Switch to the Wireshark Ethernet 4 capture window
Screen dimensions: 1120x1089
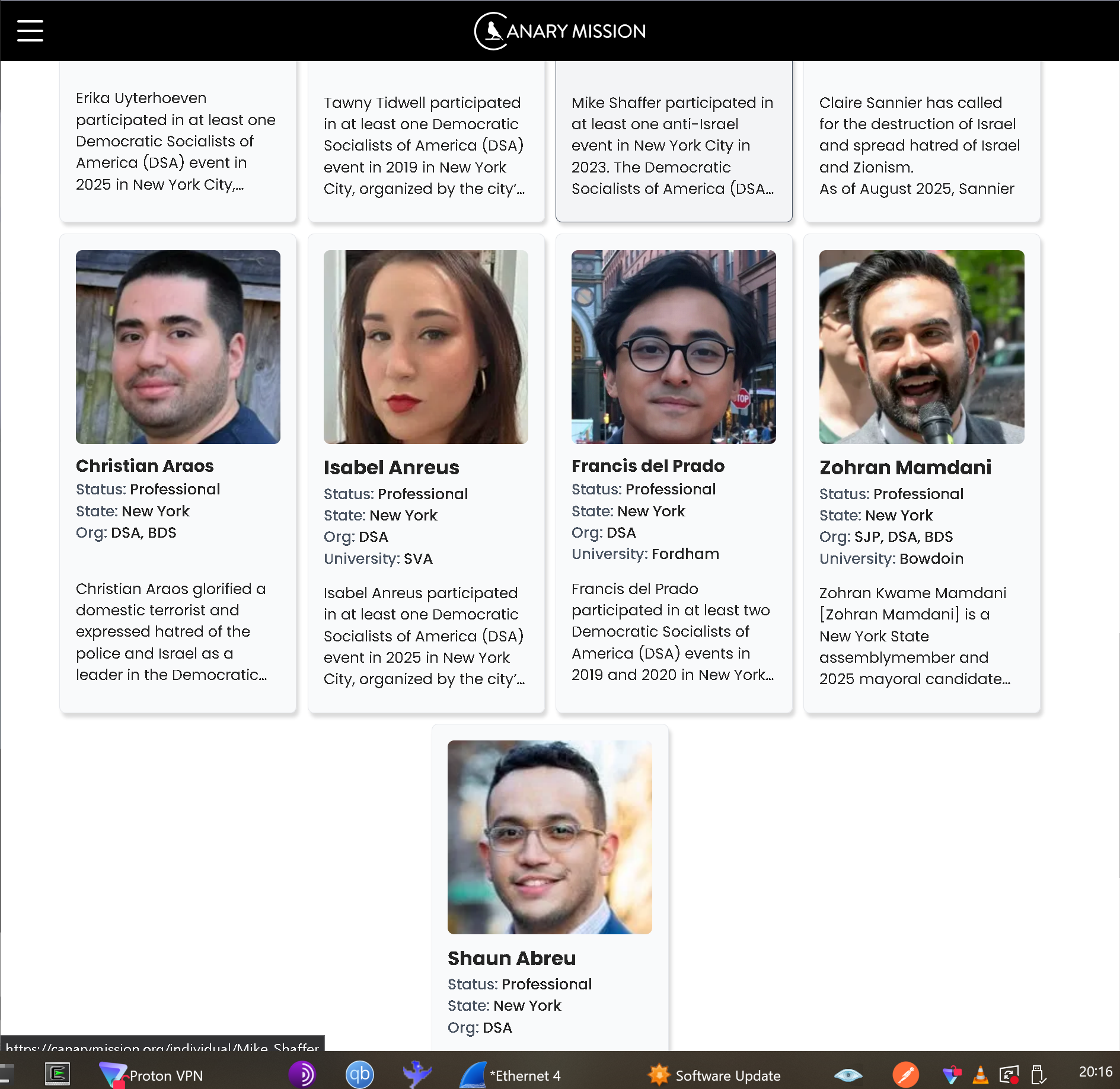[x=510, y=1075]
